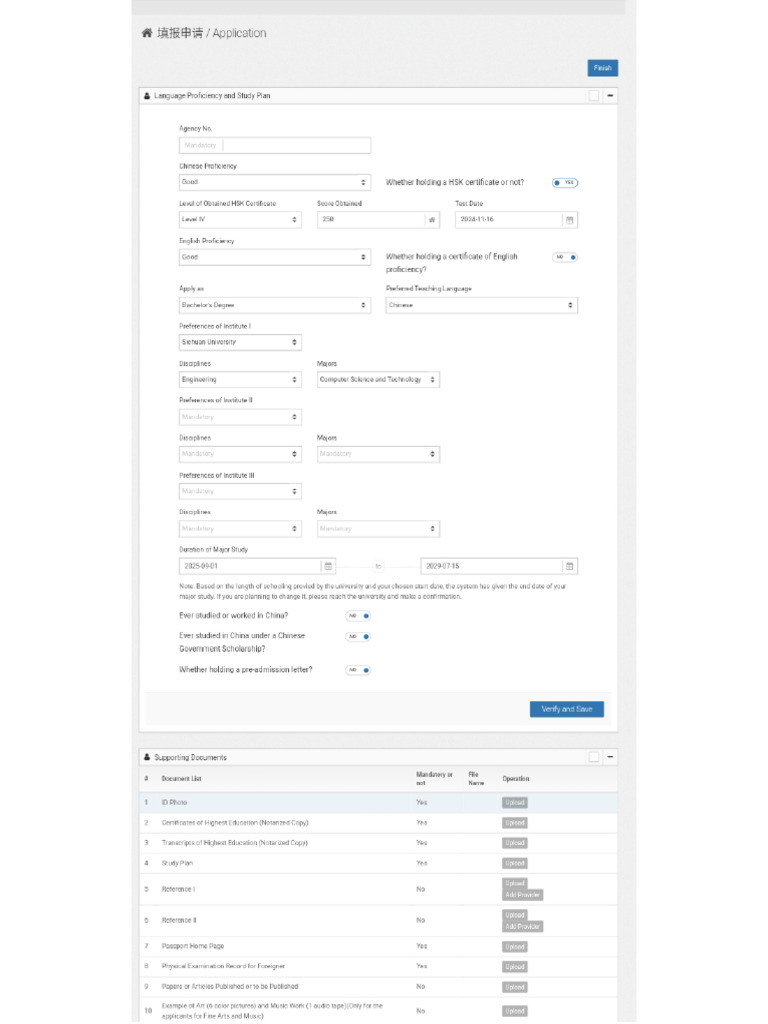Open calendar icon for Test Date
This screenshot has height=1024, width=768.
[570, 220]
